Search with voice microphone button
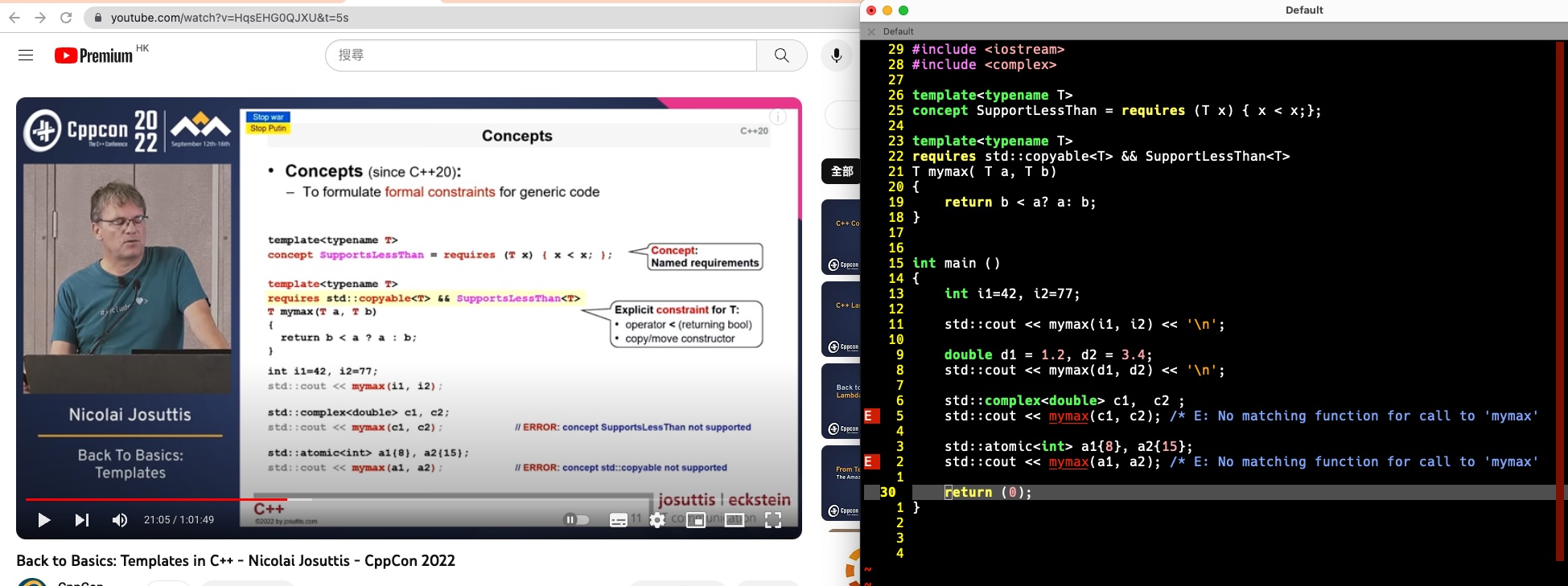The width and height of the screenshot is (1568, 586). (x=837, y=55)
